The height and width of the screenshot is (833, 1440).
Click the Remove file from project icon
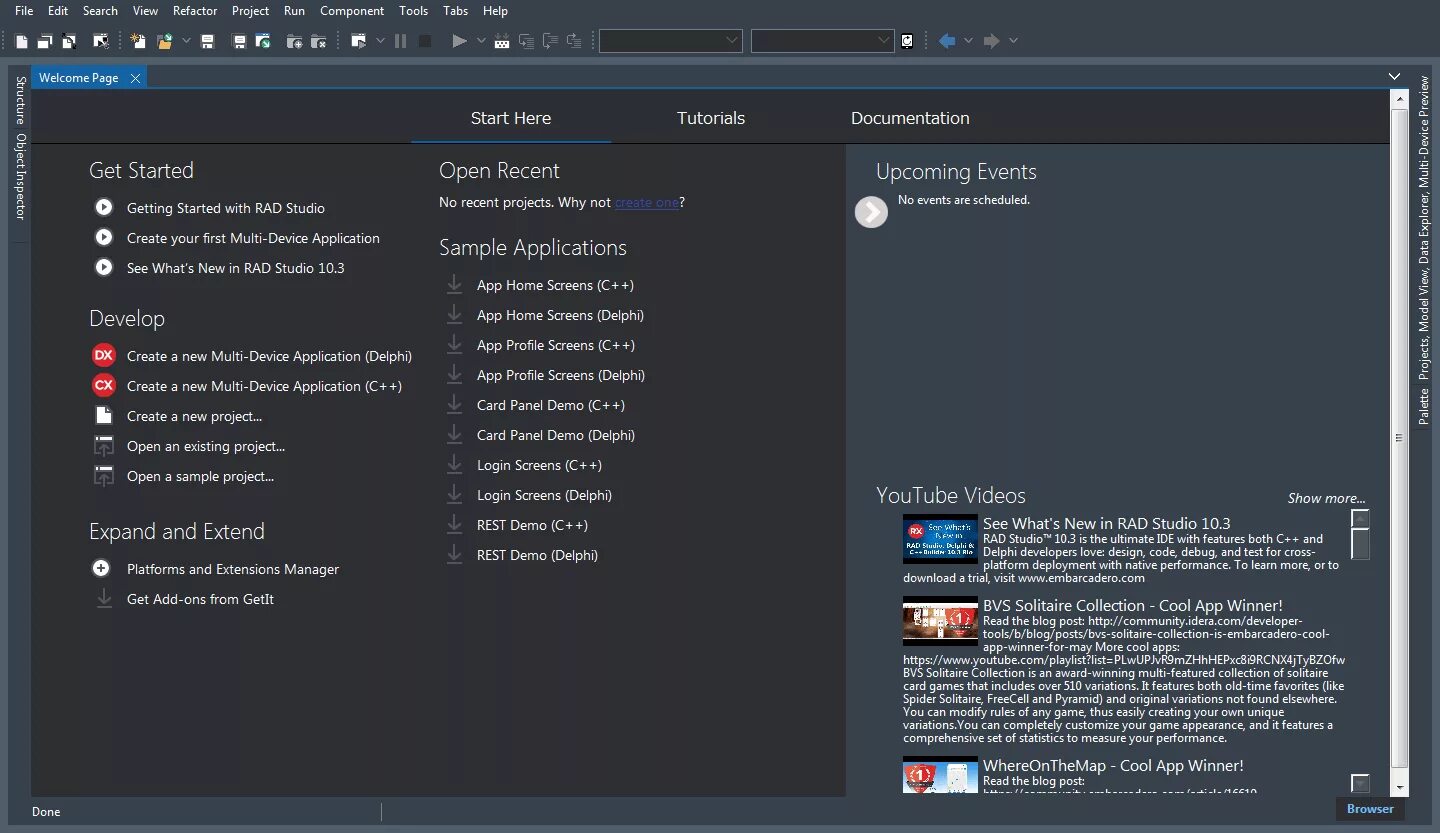tap(318, 41)
